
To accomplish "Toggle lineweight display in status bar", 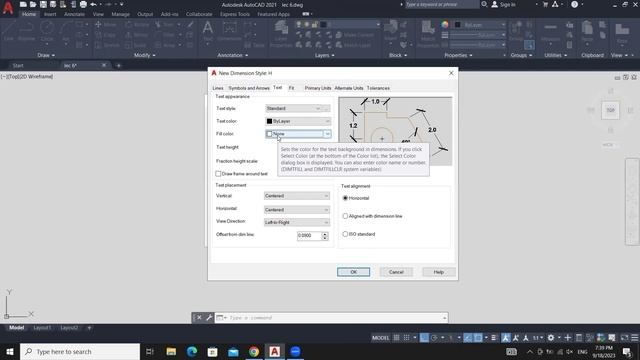I will click(494, 338).
